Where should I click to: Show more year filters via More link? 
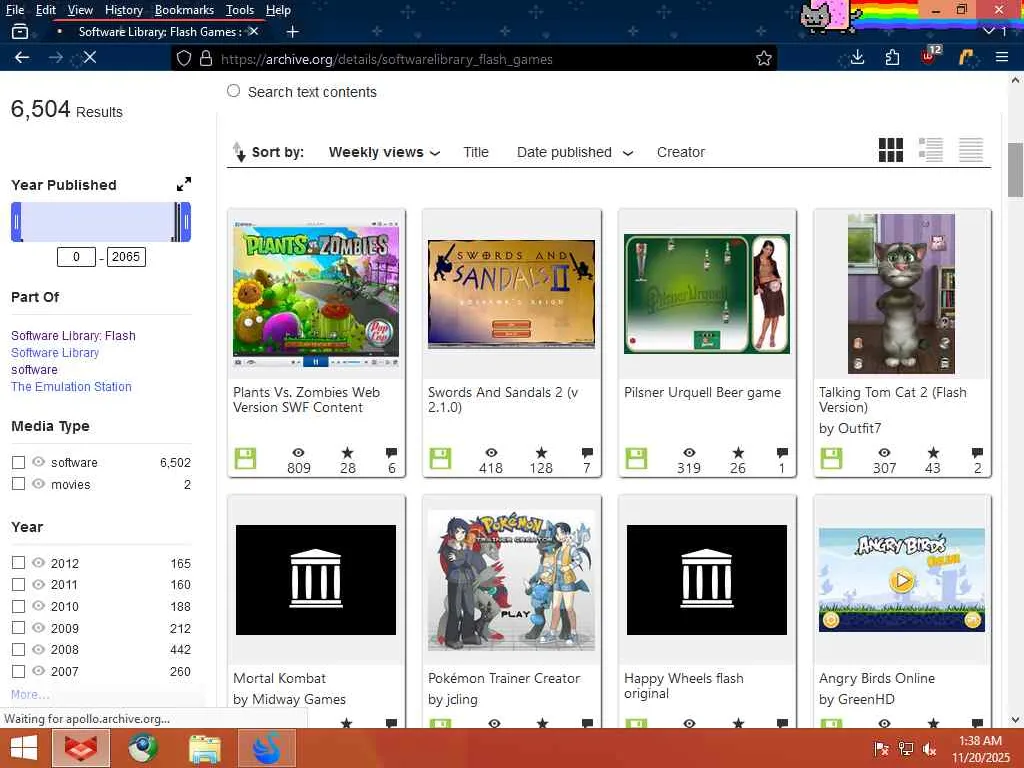pos(30,694)
